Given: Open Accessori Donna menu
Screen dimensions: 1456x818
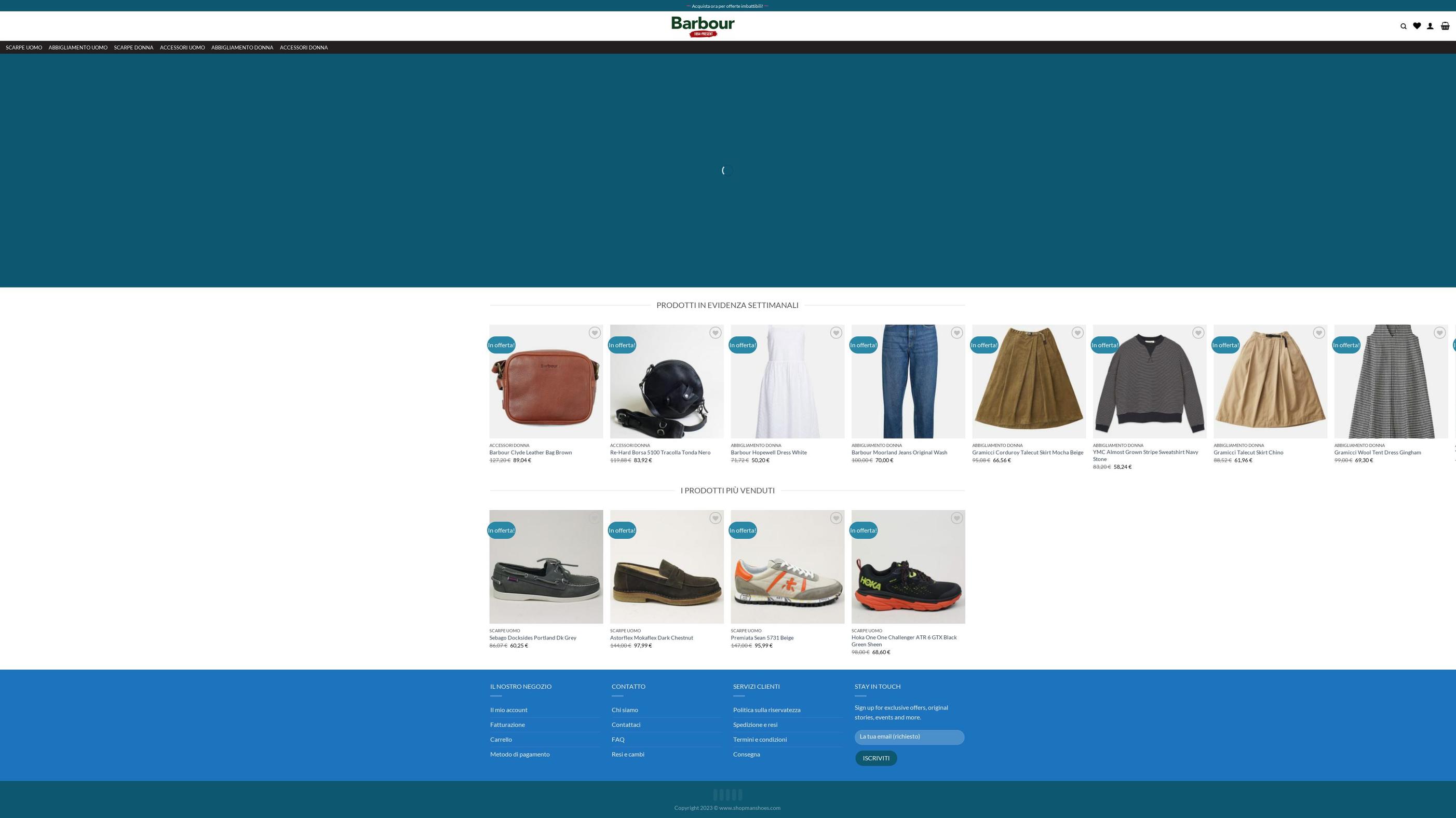Looking at the screenshot, I should (304, 47).
